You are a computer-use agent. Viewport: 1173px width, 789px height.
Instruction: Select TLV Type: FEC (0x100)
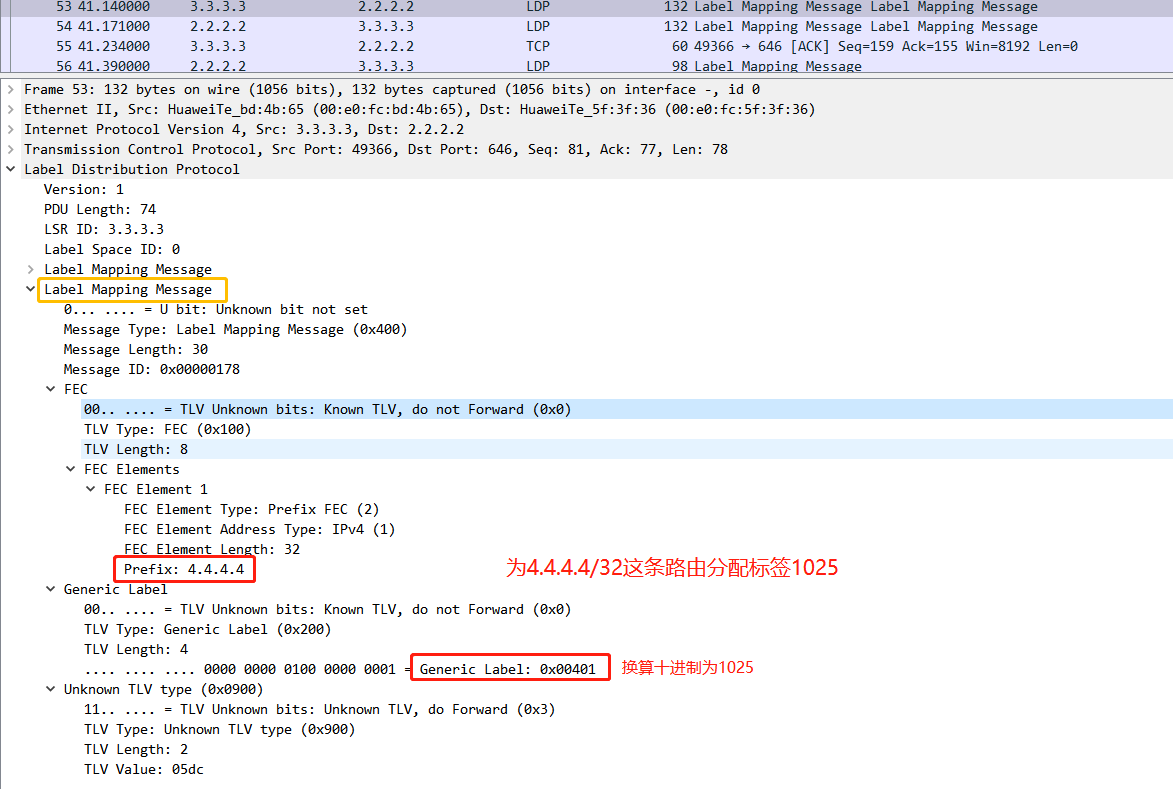(167, 429)
